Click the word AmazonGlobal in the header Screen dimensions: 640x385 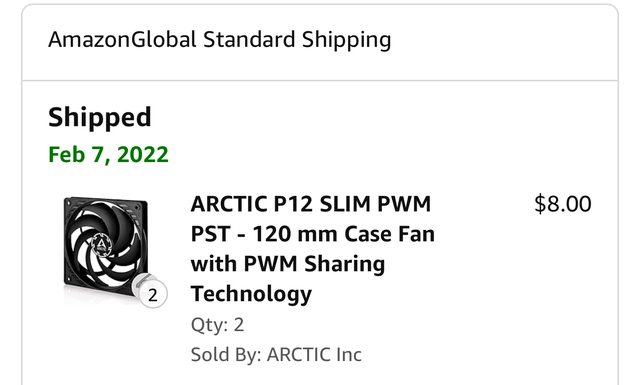pyautogui.click(x=122, y=40)
